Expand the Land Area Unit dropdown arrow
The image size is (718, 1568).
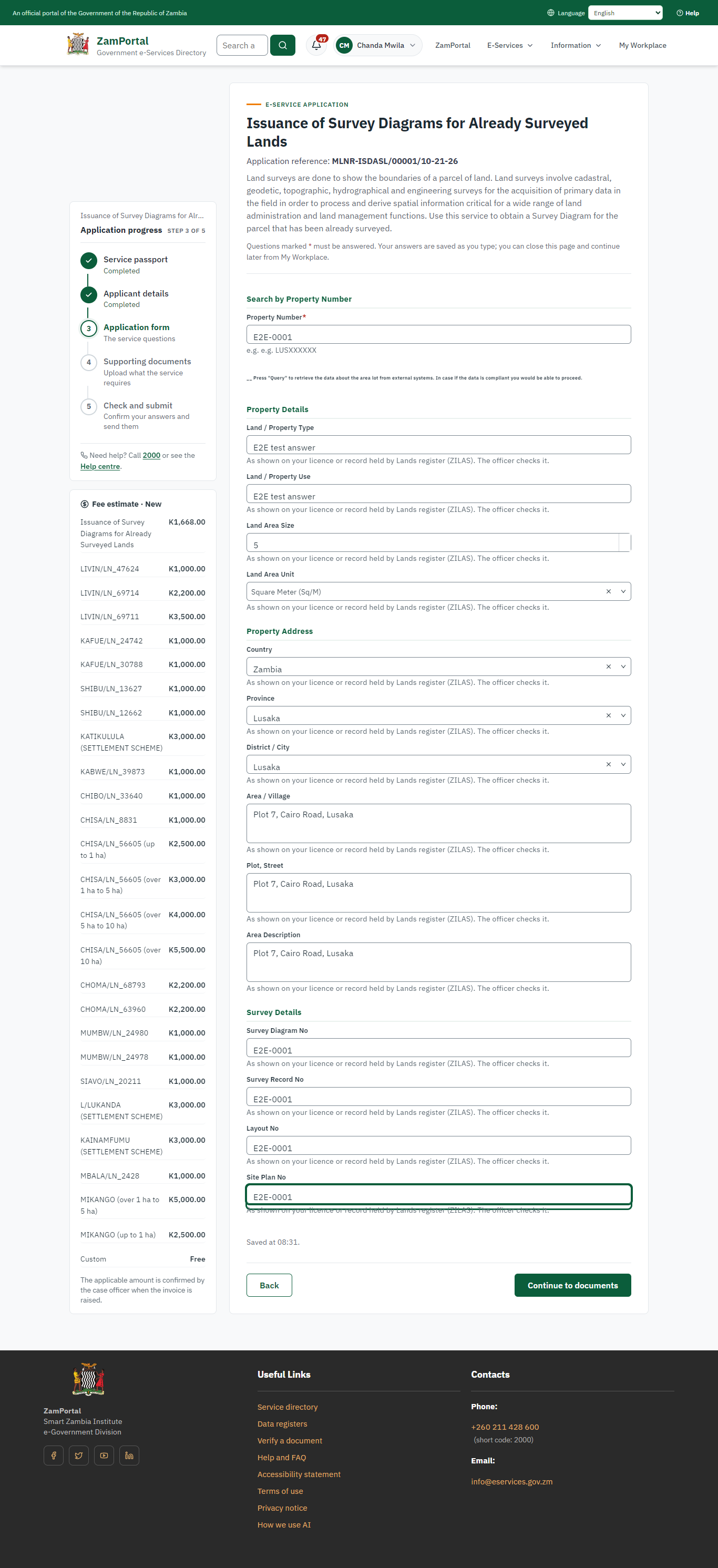click(623, 591)
